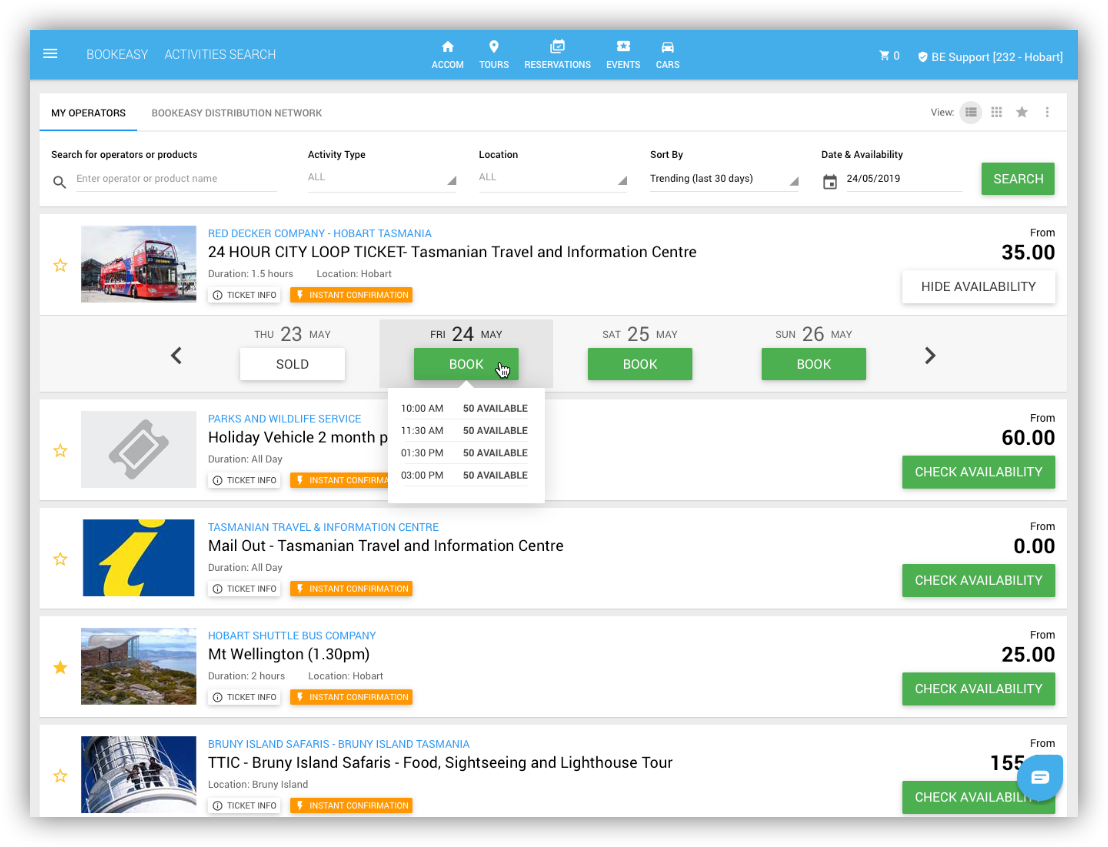Screen dimensions: 1108x847
Task: Show favourites with the star view icon
Action: [x=1022, y=112]
